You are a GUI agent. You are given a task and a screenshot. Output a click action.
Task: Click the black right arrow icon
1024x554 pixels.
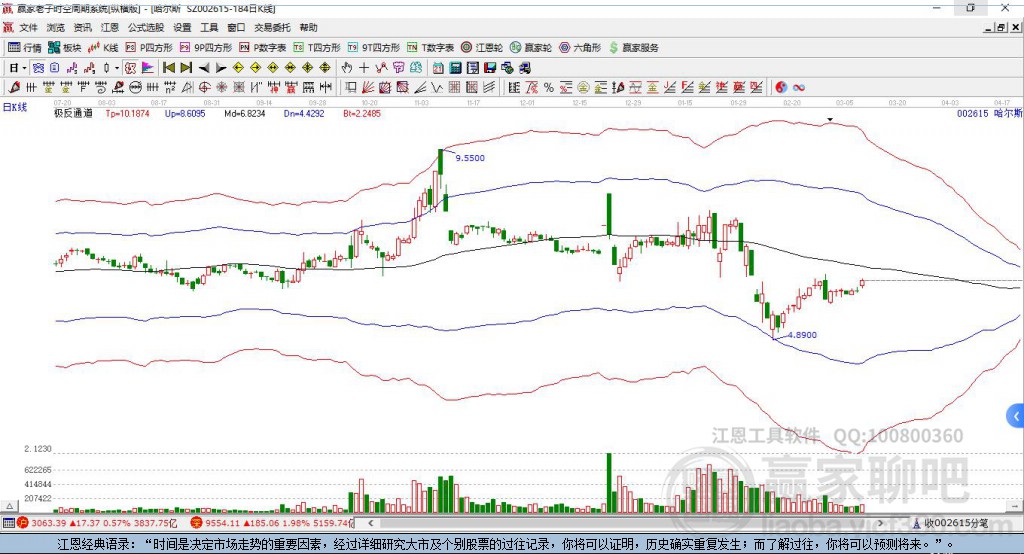[x=221, y=68]
